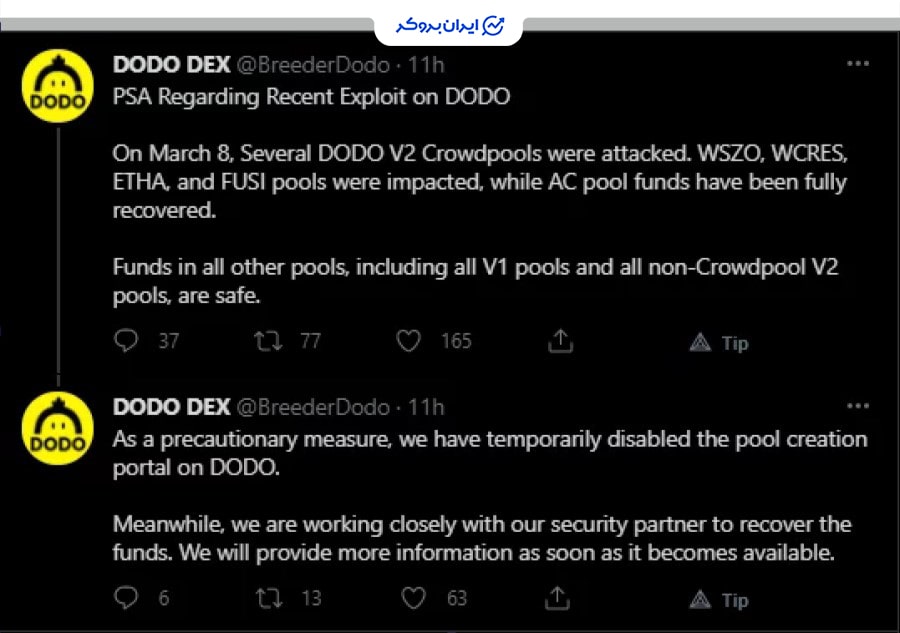Click the Iran Broker logo at top

pyautogui.click(x=449, y=25)
